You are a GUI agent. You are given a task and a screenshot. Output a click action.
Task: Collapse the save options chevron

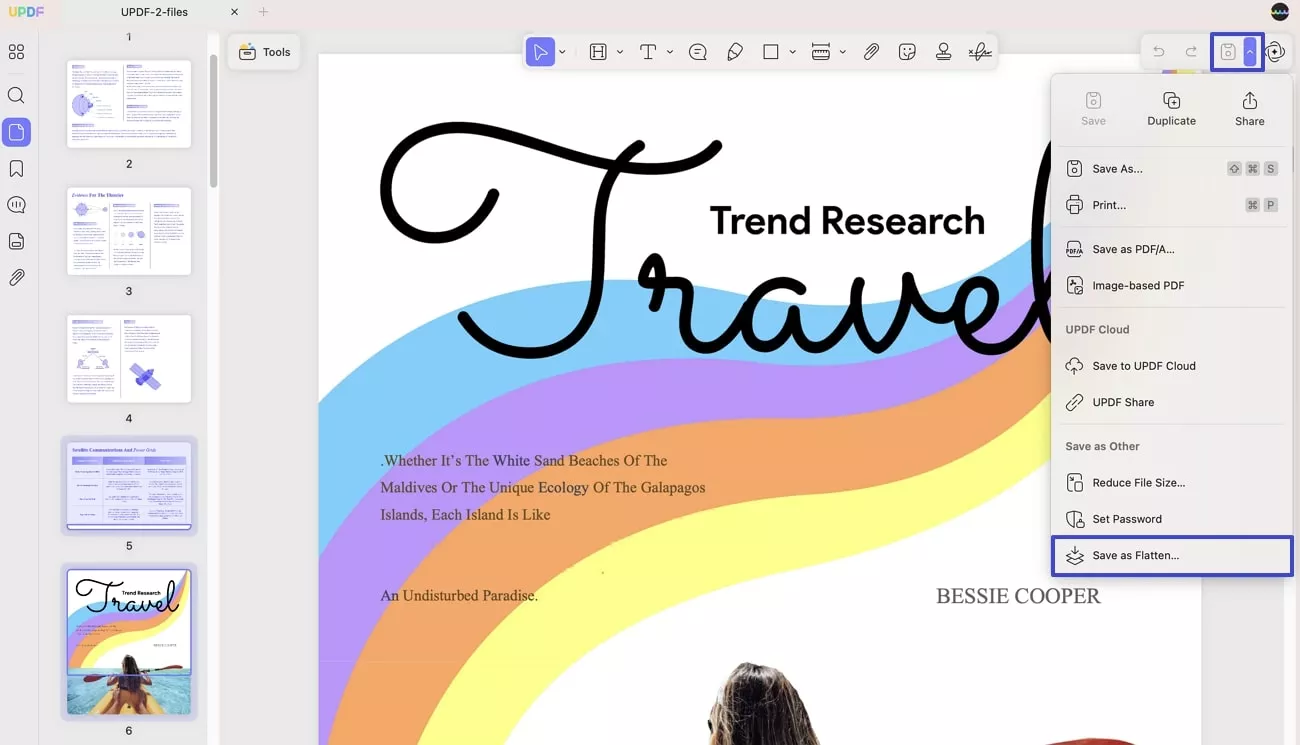point(1250,52)
